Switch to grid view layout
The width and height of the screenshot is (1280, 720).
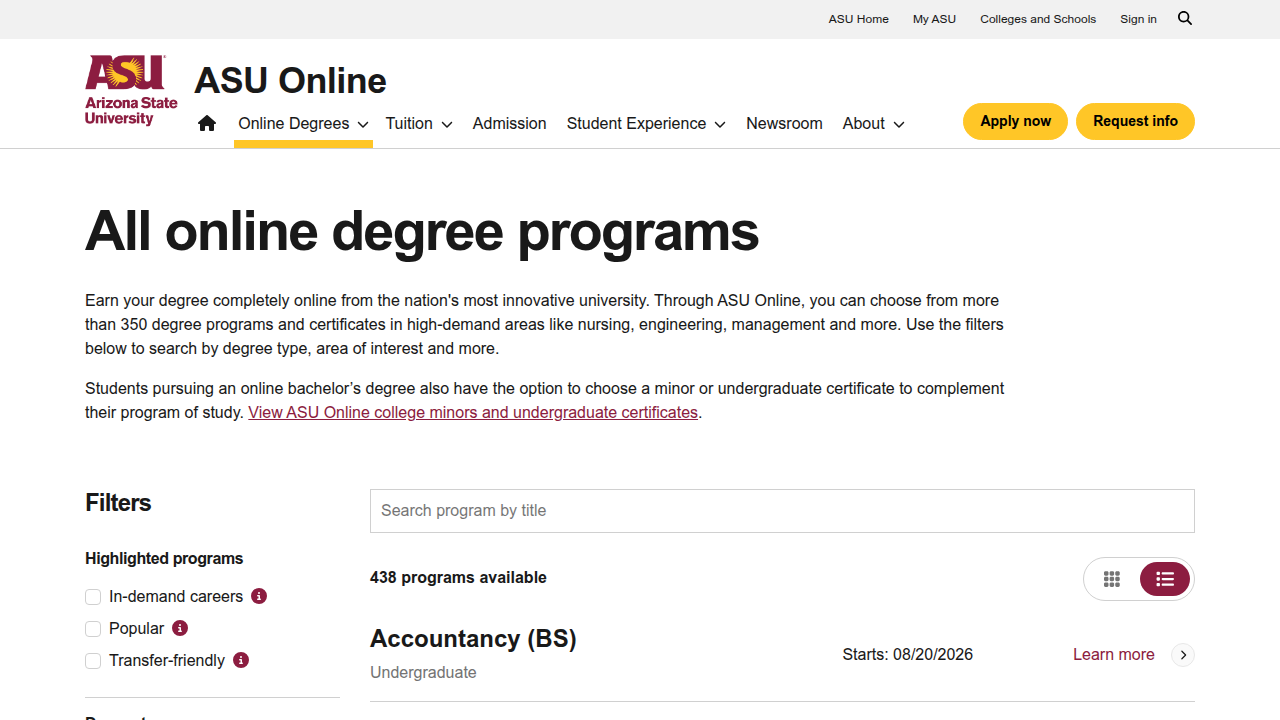click(x=1112, y=579)
